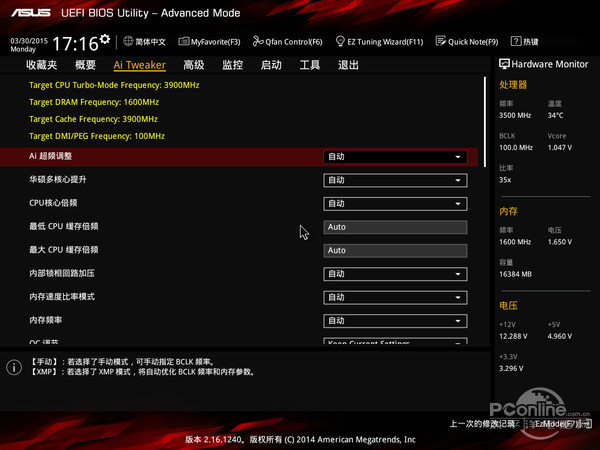Click EzMode(F7) button
Viewport: 600px width, 450px height.
563,424
